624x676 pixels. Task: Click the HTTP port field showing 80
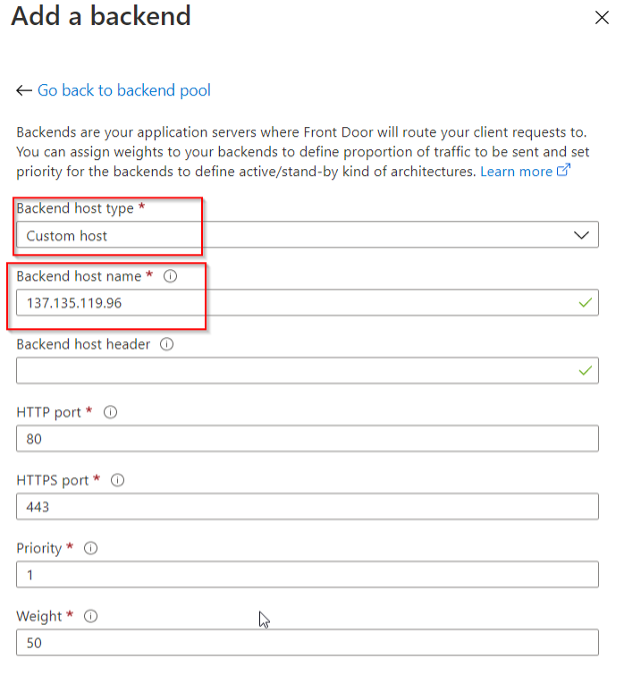[x=307, y=438]
